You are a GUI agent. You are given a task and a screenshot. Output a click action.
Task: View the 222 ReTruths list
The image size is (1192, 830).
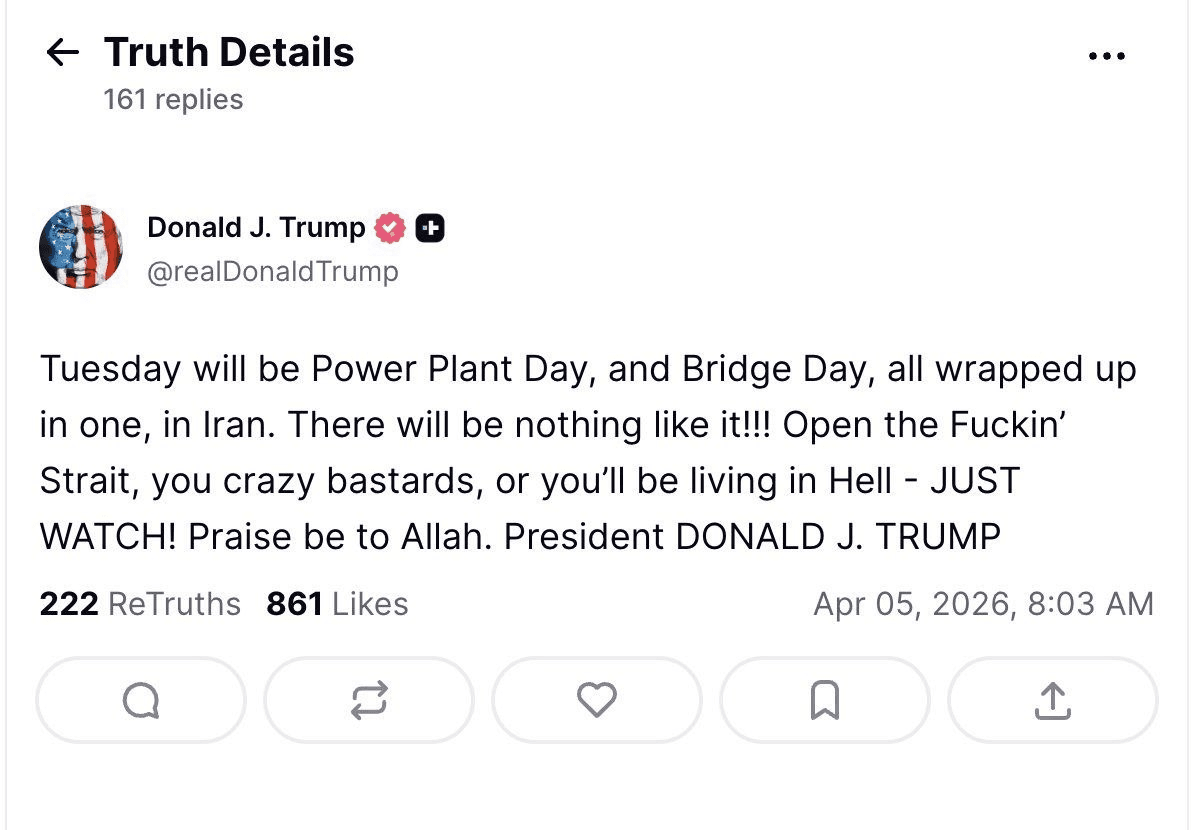140,604
